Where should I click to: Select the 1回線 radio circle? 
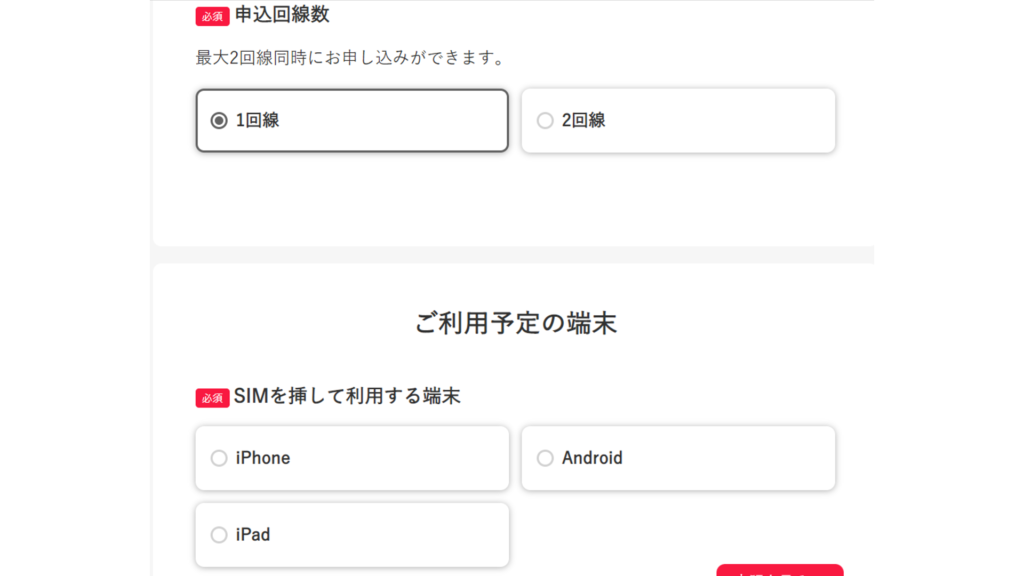tap(219, 121)
